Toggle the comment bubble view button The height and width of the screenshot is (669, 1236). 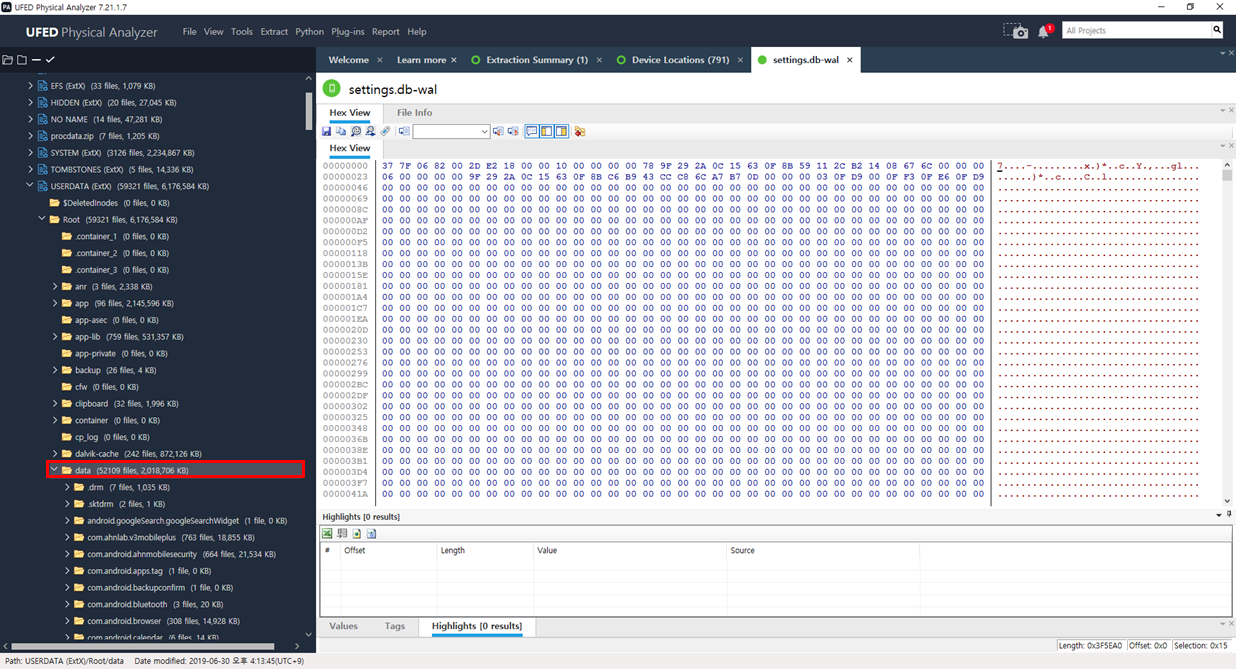pyautogui.click(x=532, y=131)
